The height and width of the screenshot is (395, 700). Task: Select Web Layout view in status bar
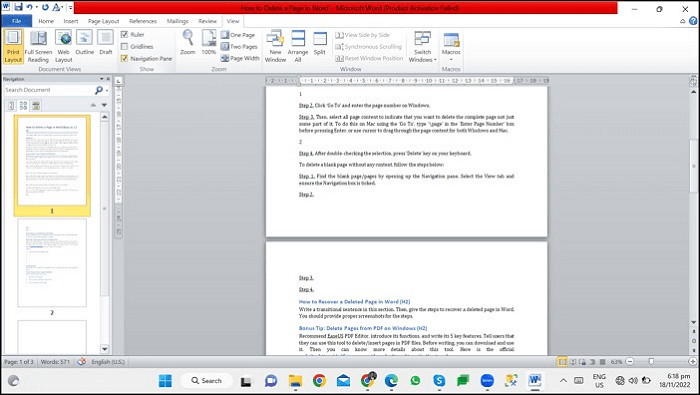click(583, 362)
